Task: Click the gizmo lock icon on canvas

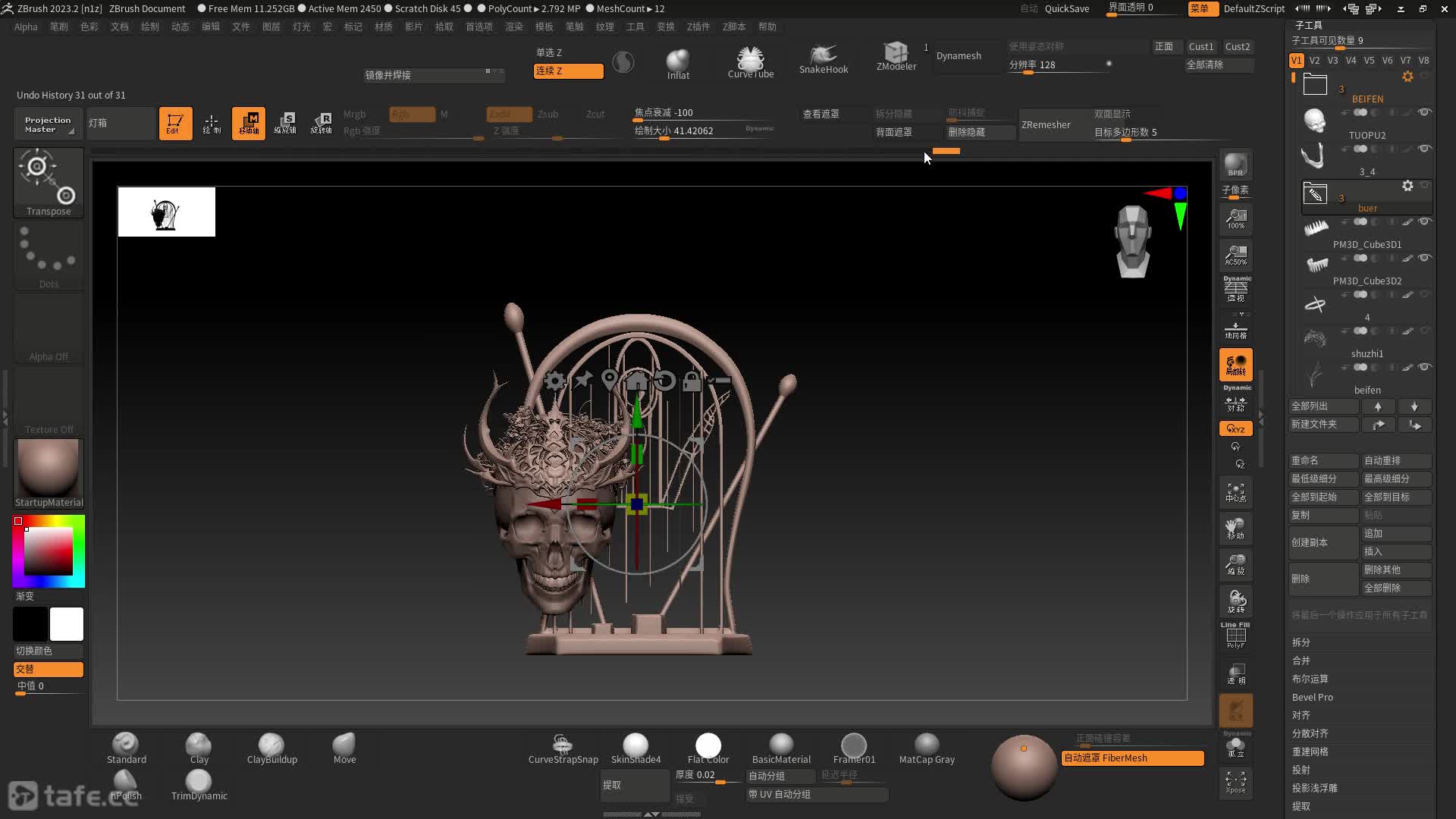Action: [692, 381]
